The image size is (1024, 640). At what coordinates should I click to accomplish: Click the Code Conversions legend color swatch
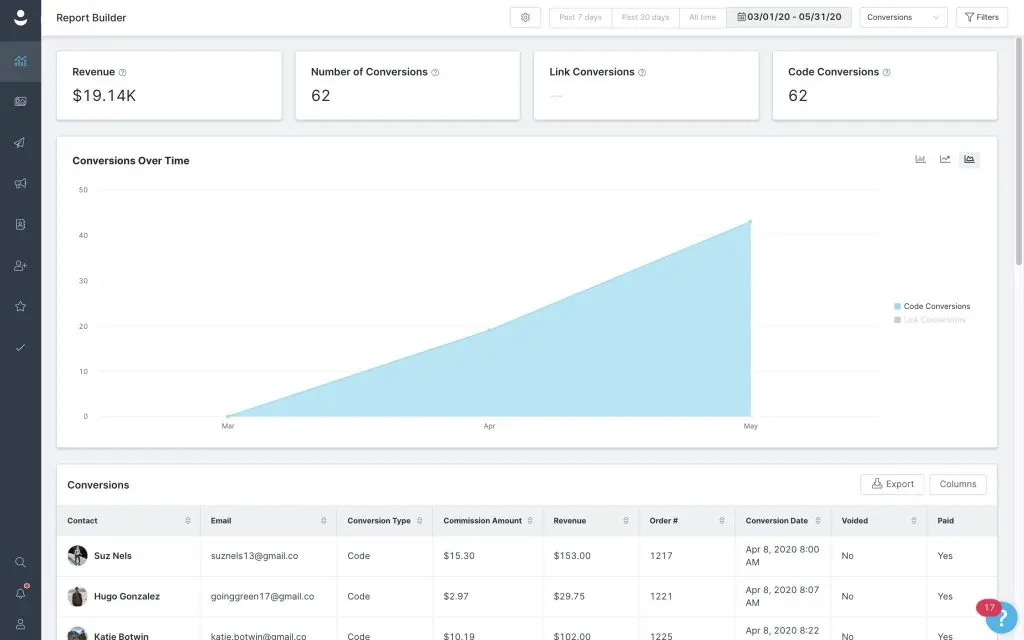[897, 307]
